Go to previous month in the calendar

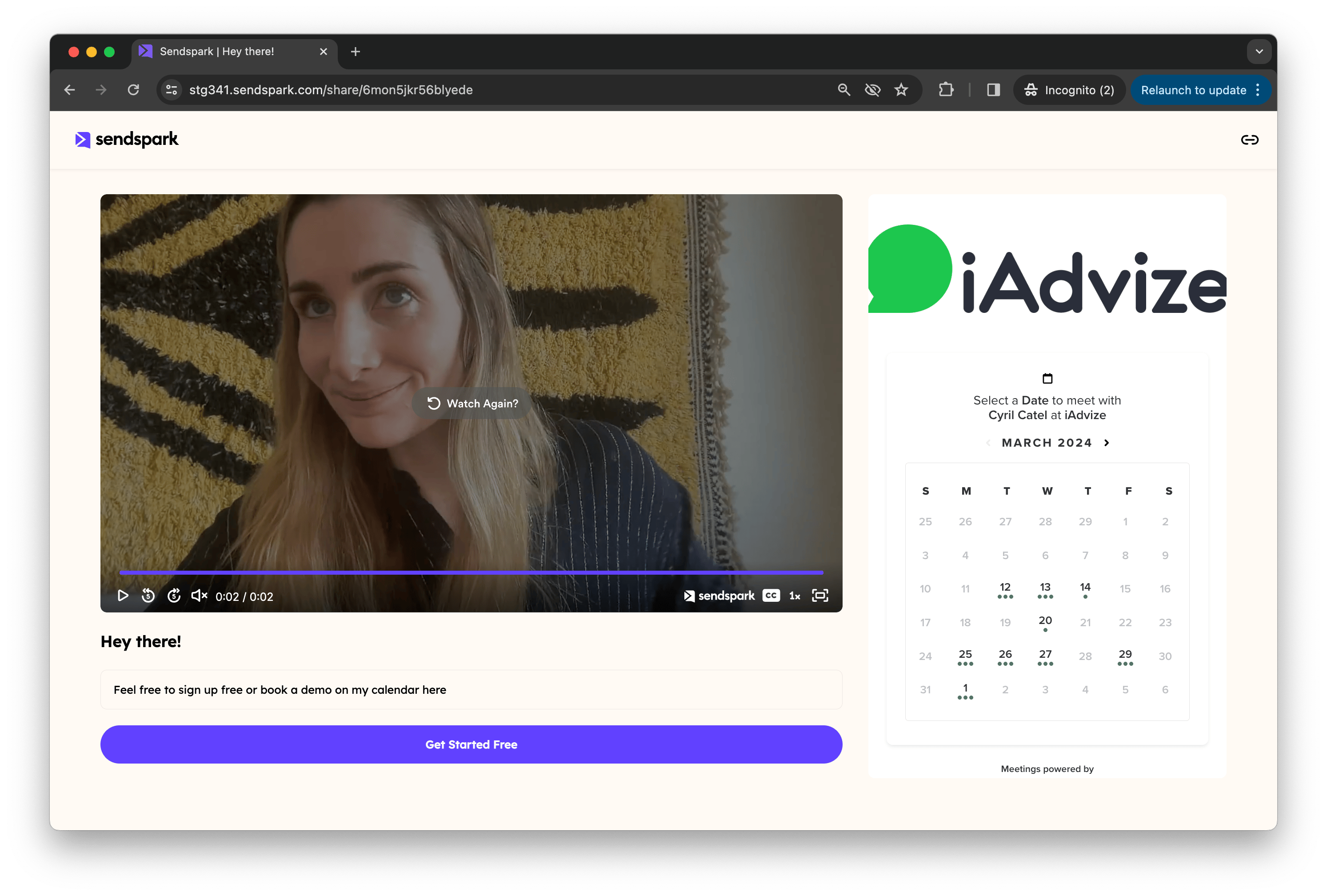pos(988,443)
